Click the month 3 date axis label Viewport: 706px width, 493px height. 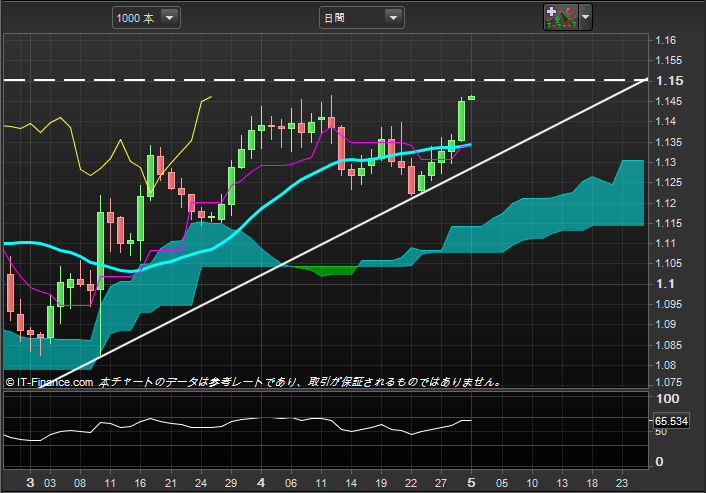tap(30, 483)
